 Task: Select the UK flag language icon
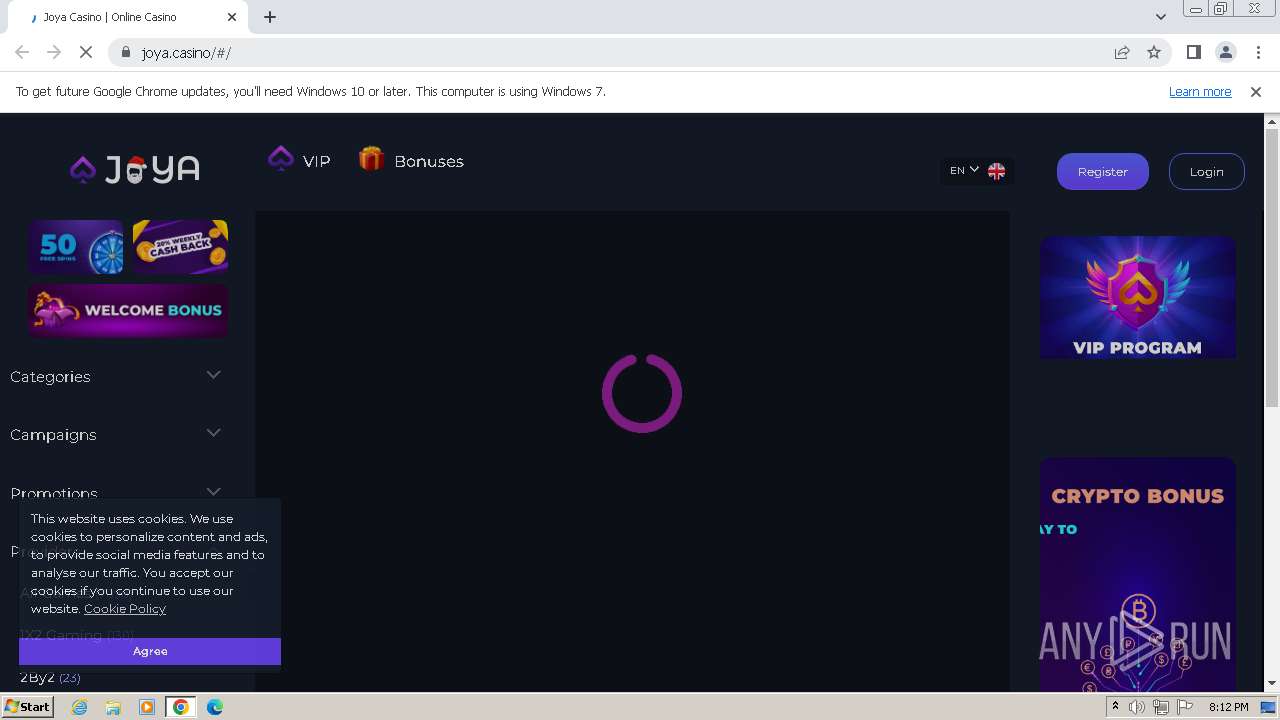click(996, 171)
